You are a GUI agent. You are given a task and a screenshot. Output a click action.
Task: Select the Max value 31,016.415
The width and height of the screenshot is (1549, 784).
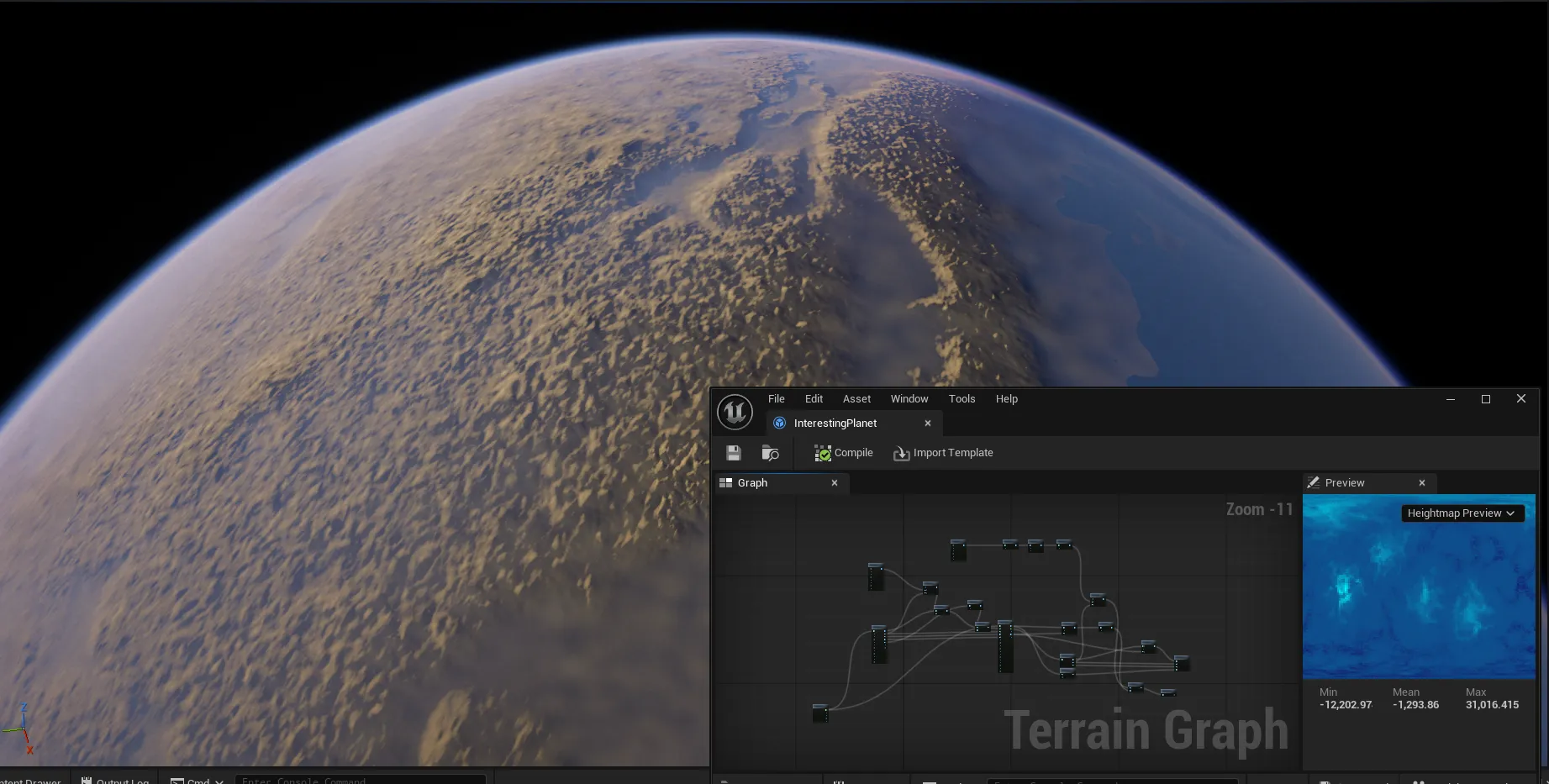pos(1492,705)
